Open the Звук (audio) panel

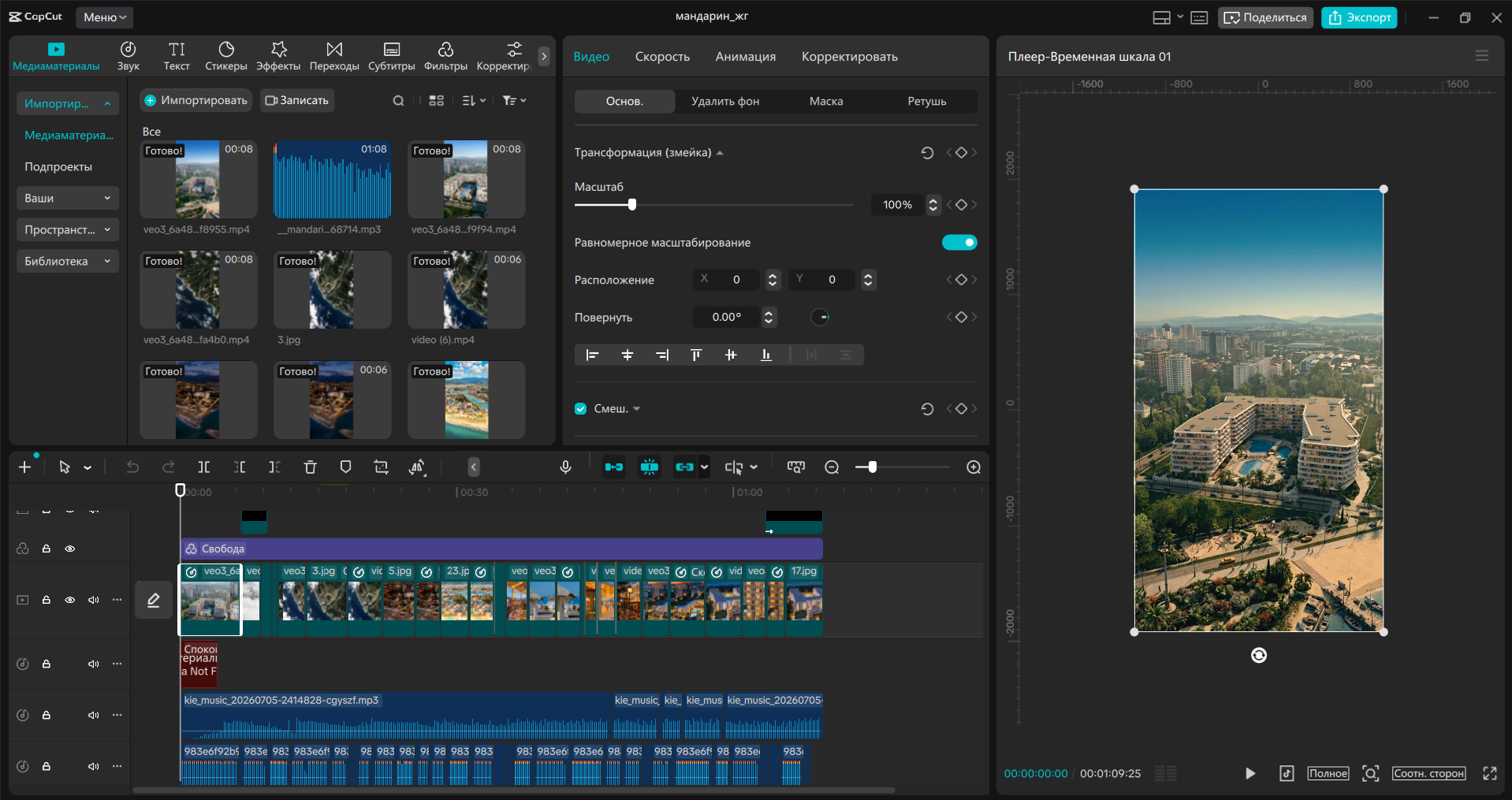click(128, 56)
